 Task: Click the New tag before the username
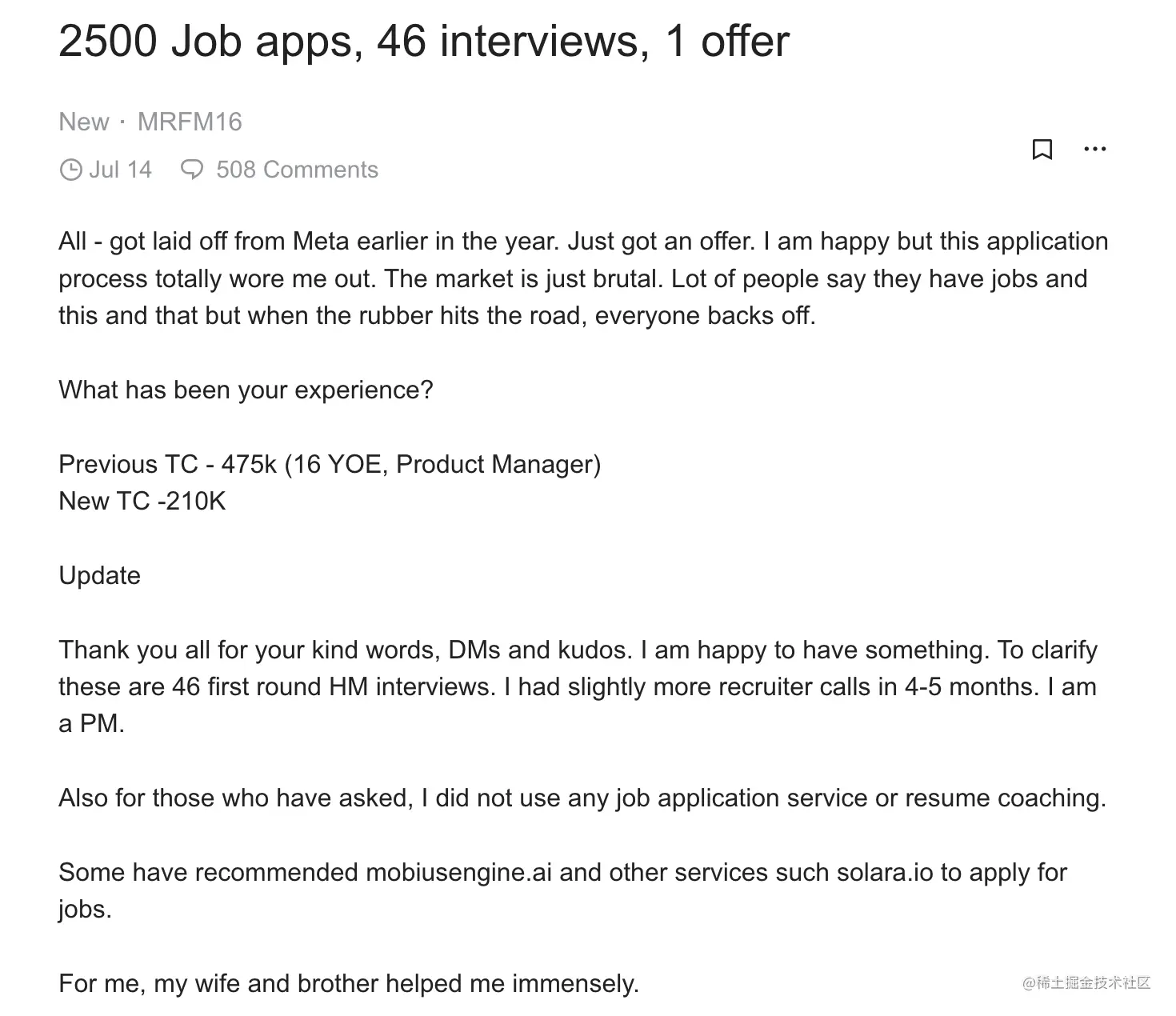point(83,122)
